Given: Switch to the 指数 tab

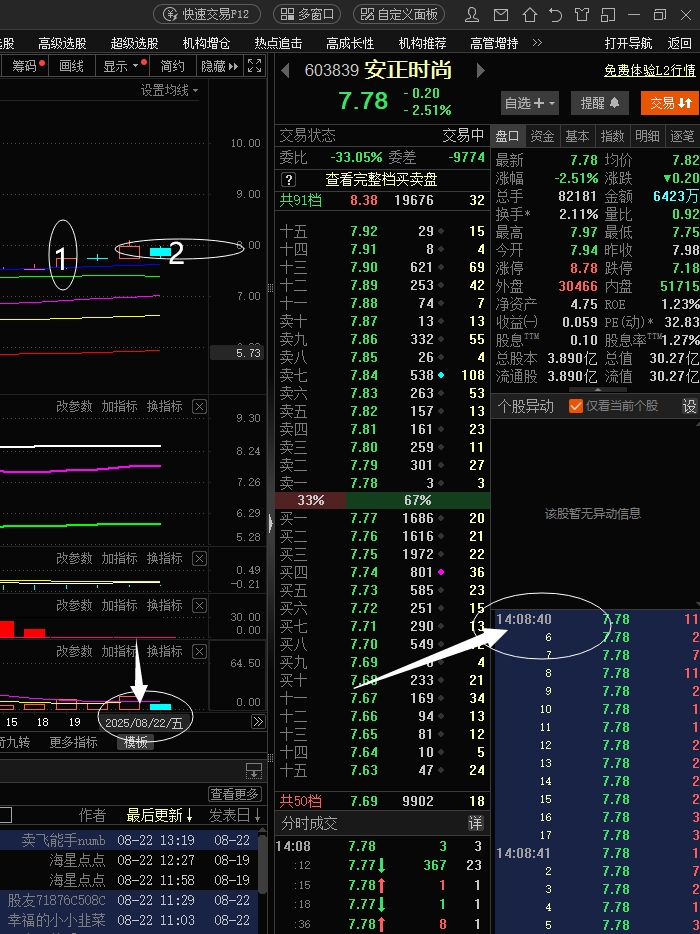Looking at the screenshot, I should (612, 136).
